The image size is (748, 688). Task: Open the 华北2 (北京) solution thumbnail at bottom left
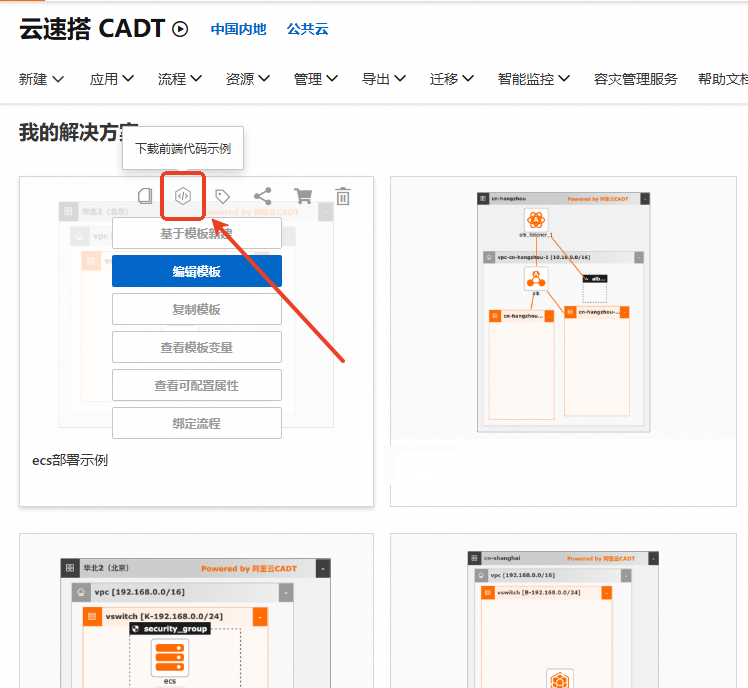pyautogui.click(x=196, y=623)
